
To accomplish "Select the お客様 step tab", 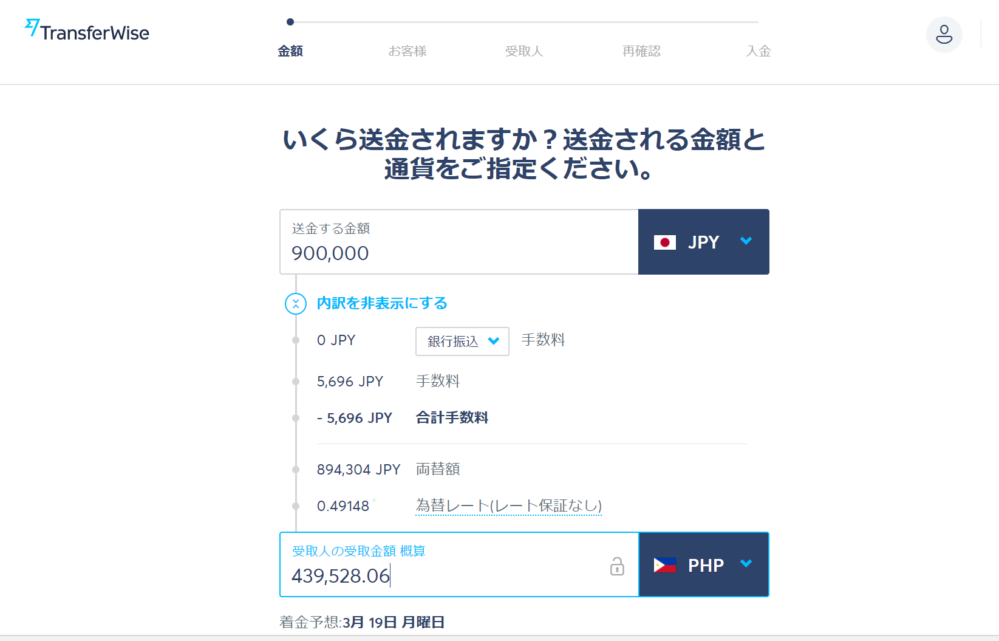I will pyautogui.click(x=407, y=51).
